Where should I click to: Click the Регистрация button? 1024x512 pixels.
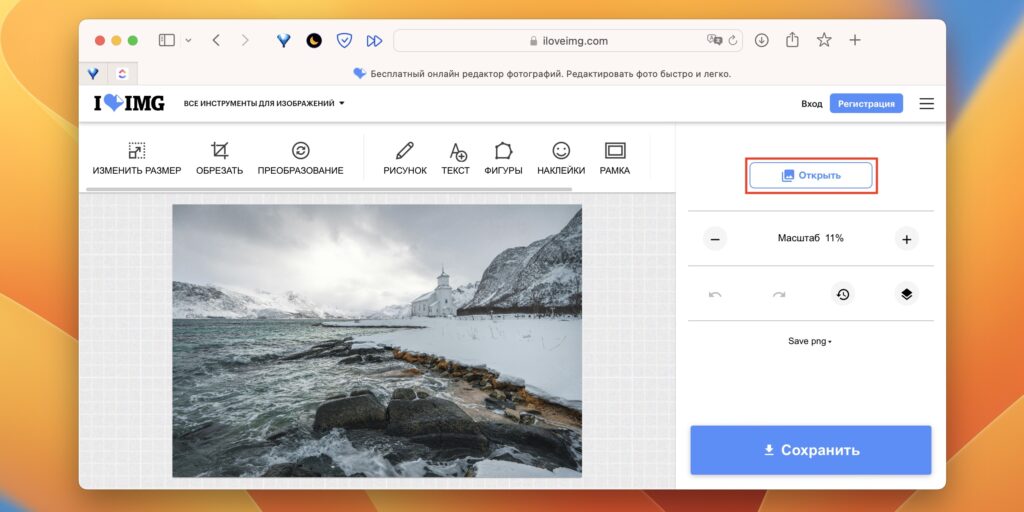[866, 104]
